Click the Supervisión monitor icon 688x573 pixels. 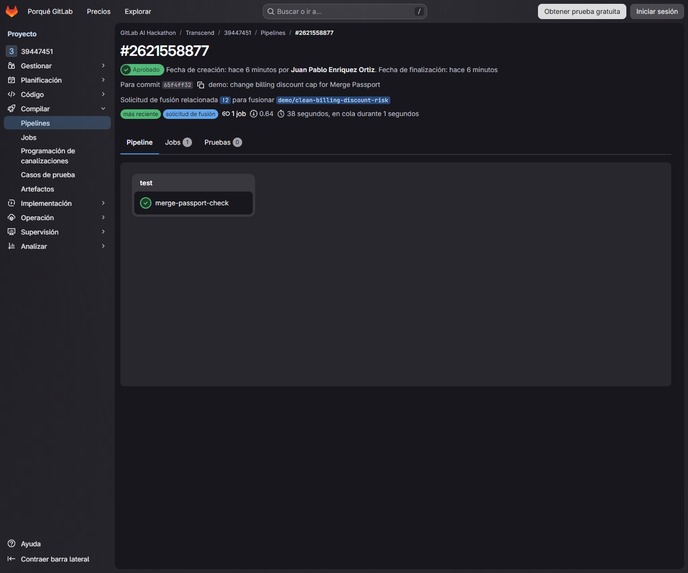pos(11,232)
